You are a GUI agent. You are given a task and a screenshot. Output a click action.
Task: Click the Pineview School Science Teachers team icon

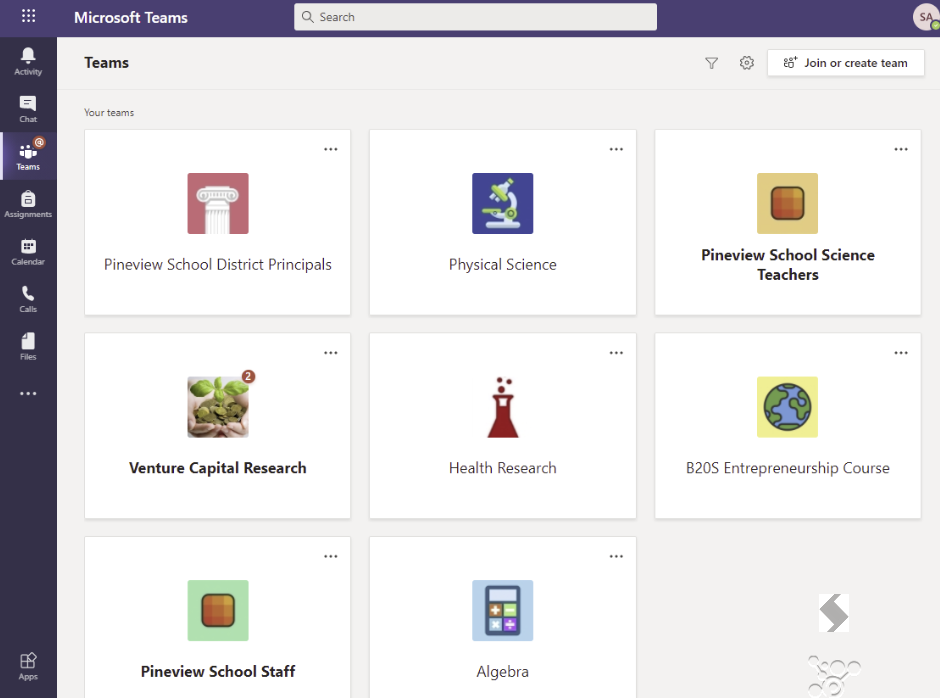pyautogui.click(x=787, y=203)
